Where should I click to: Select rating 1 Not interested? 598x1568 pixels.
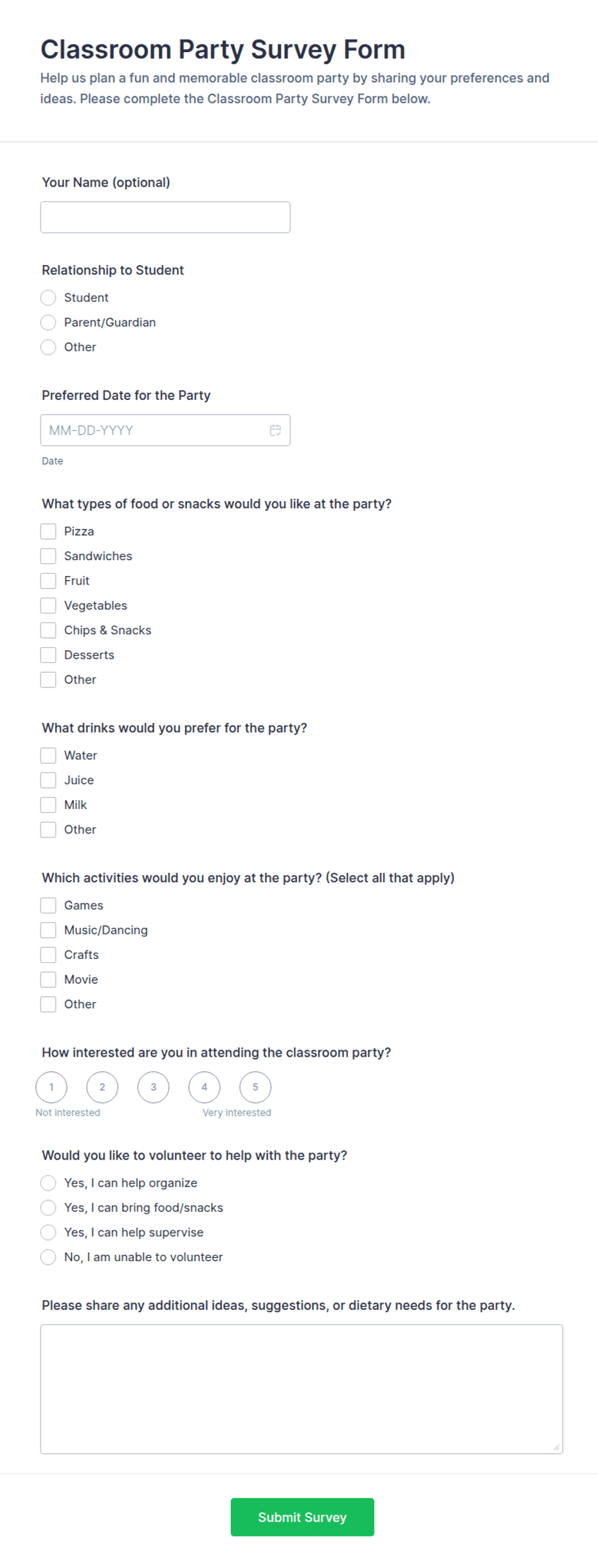[51, 1087]
